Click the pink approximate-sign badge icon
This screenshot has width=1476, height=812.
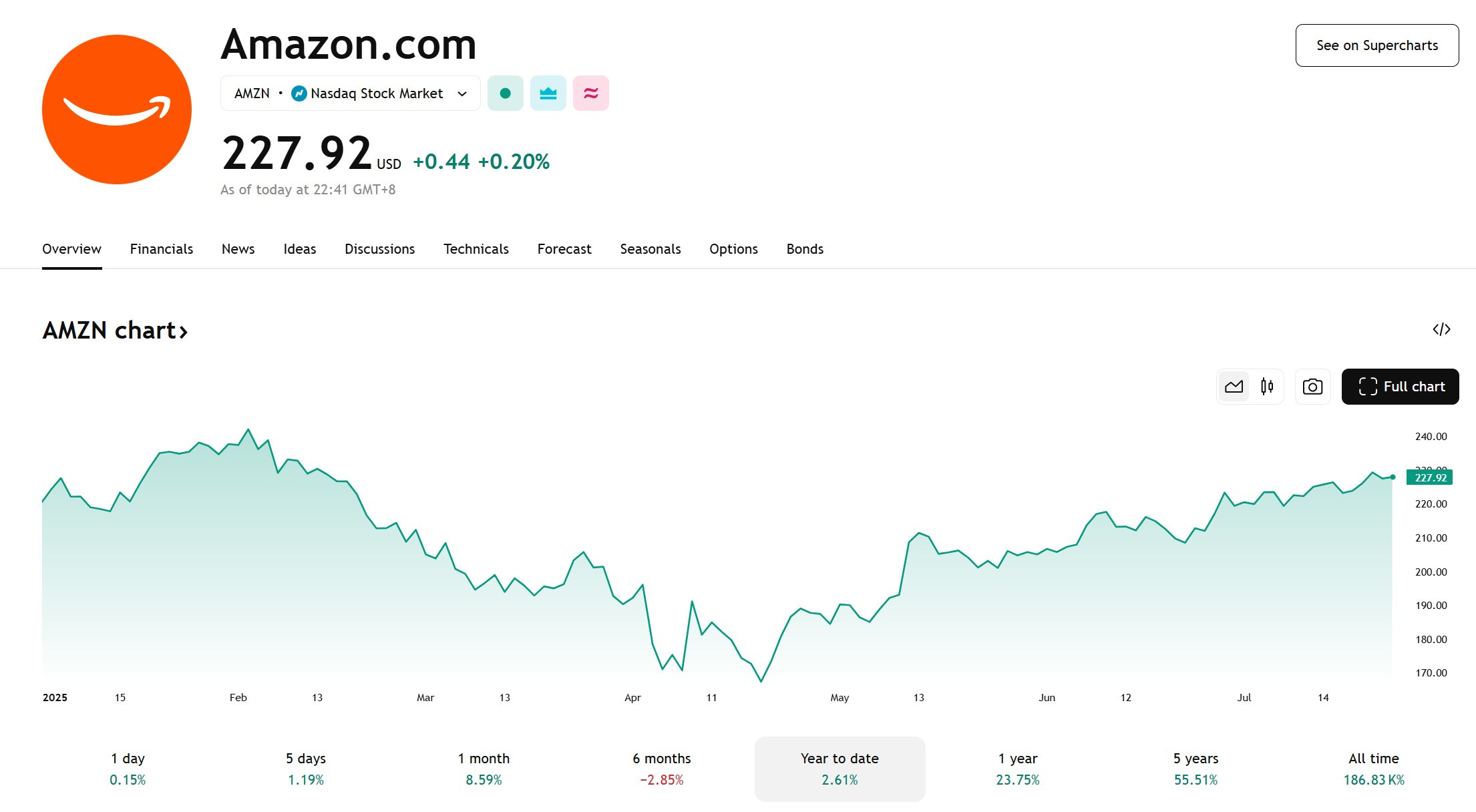pos(591,93)
